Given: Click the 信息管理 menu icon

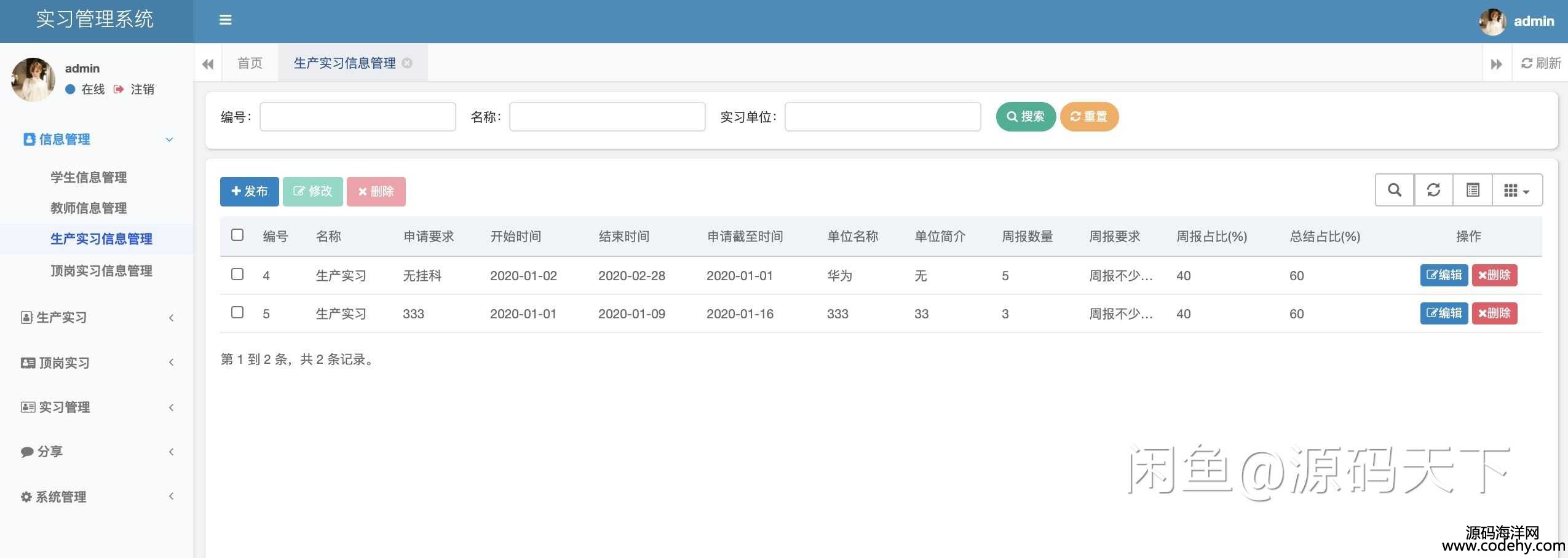Looking at the screenshot, I should click(29, 139).
